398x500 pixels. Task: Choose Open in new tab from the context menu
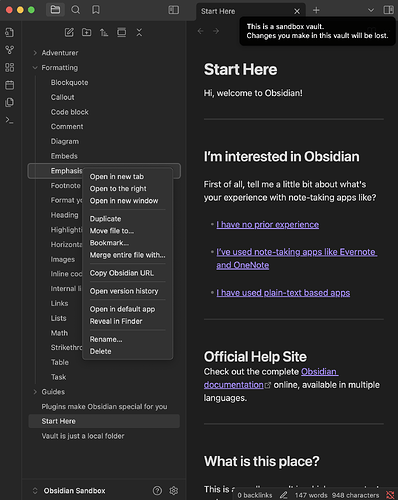pyautogui.click(x=117, y=177)
